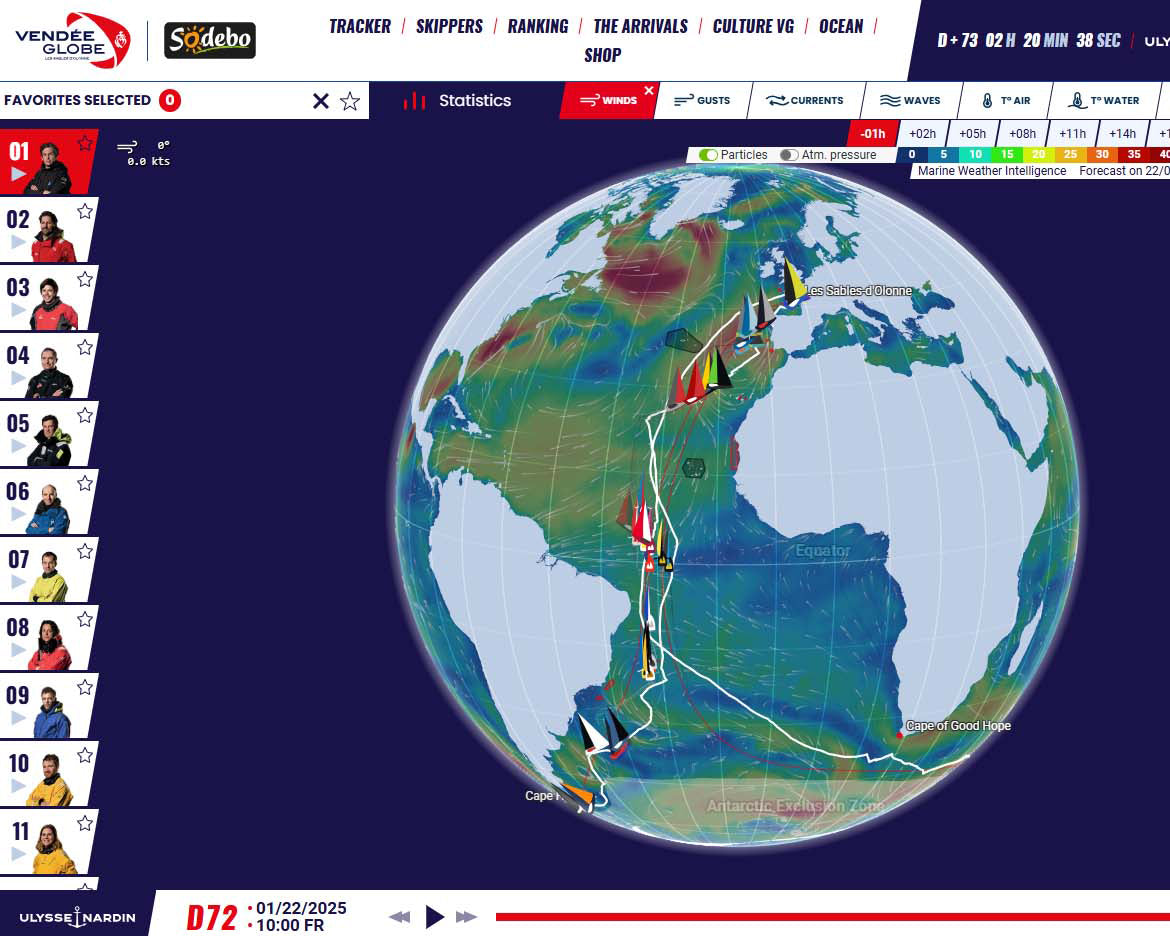Viewport: 1170px width, 936px height.
Task: Expand skipper 05 play arrow
Action: 18,446
